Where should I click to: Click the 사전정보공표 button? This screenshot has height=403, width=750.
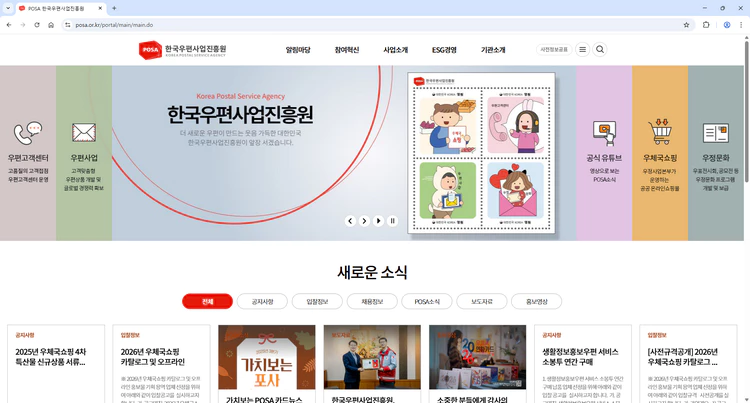[554, 49]
